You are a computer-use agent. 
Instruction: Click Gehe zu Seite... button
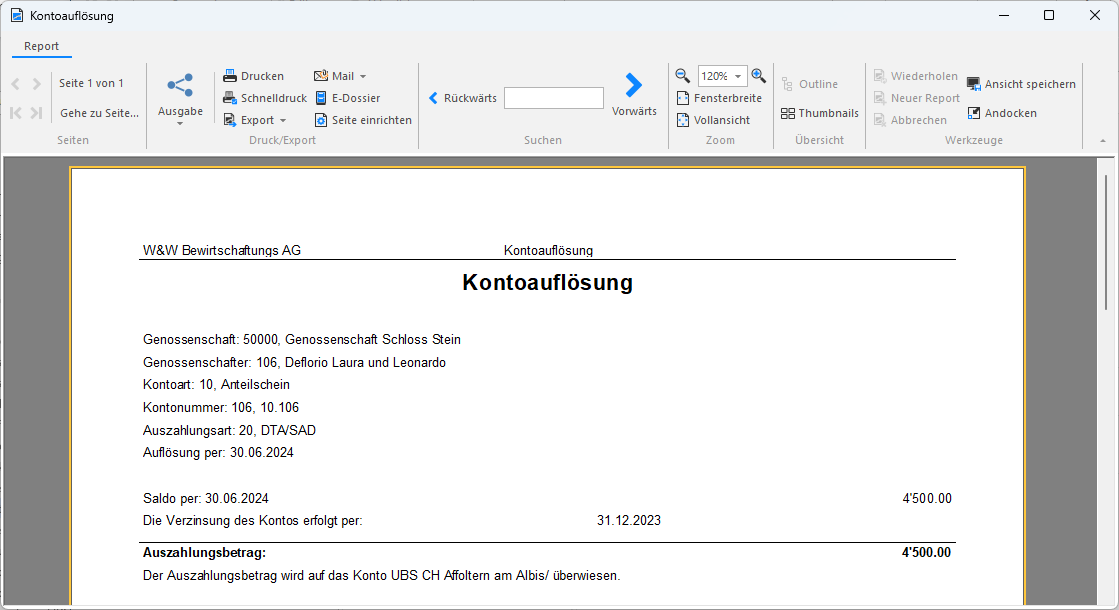pyautogui.click(x=99, y=113)
